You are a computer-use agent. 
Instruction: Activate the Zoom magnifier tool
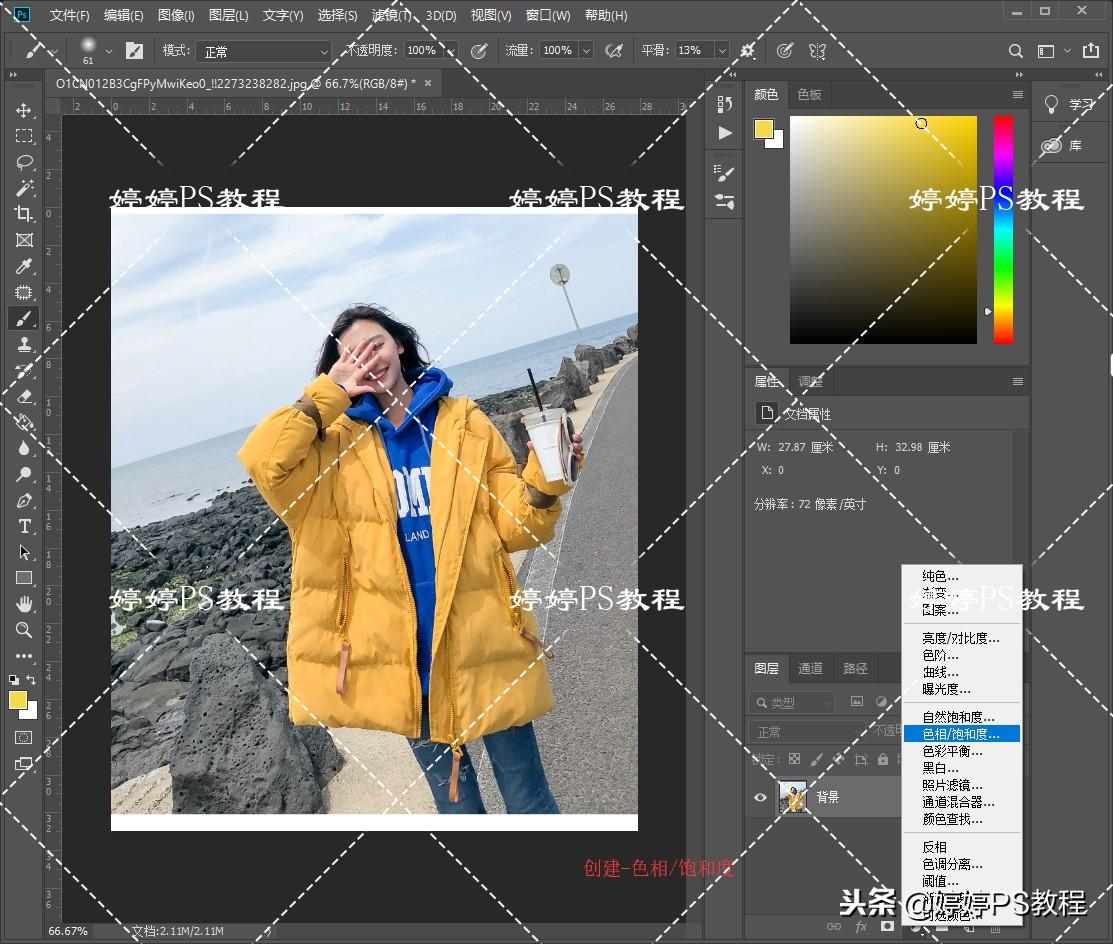click(x=24, y=630)
